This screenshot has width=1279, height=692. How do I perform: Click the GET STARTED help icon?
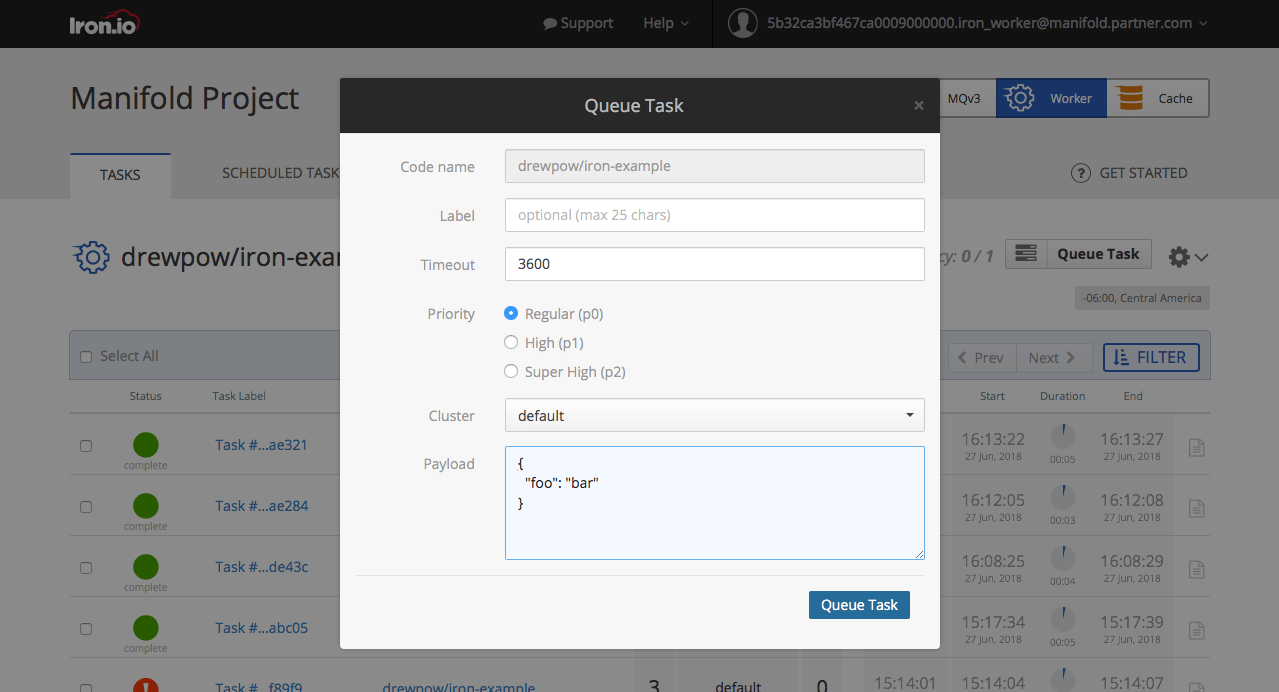[1080, 173]
